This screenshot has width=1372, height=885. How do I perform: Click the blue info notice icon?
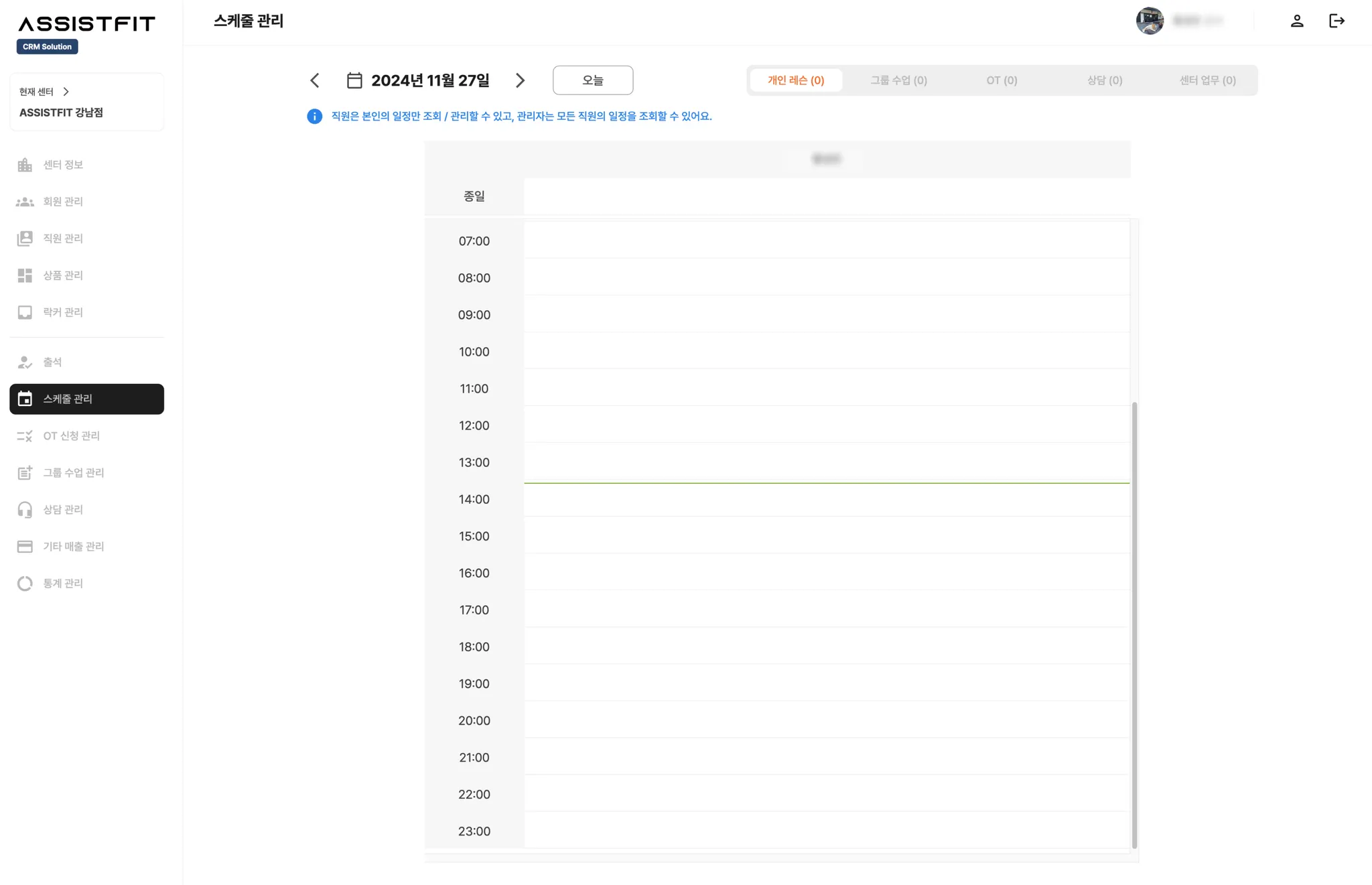coord(314,117)
